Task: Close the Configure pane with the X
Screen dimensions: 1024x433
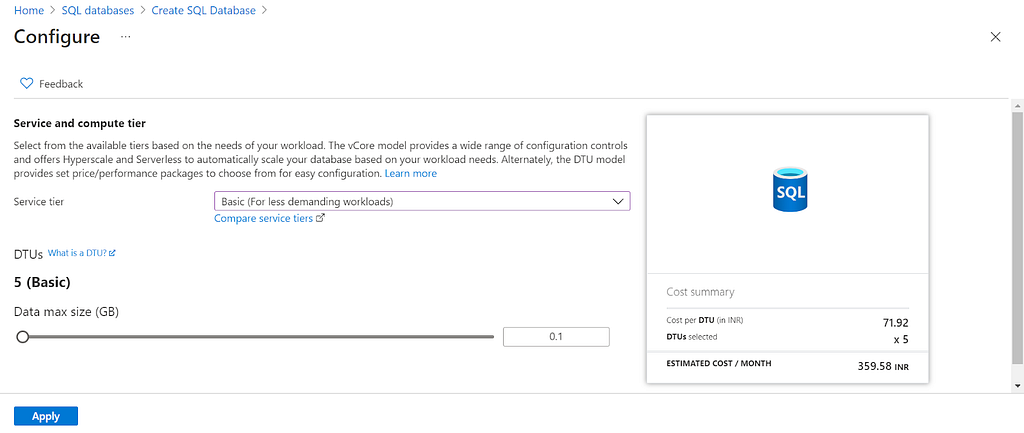Action: click(995, 37)
